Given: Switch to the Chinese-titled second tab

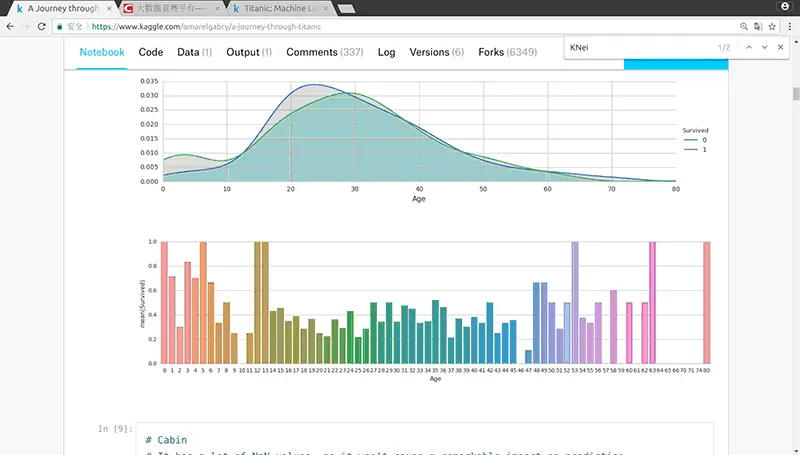Looking at the screenshot, I should (x=172, y=9).
